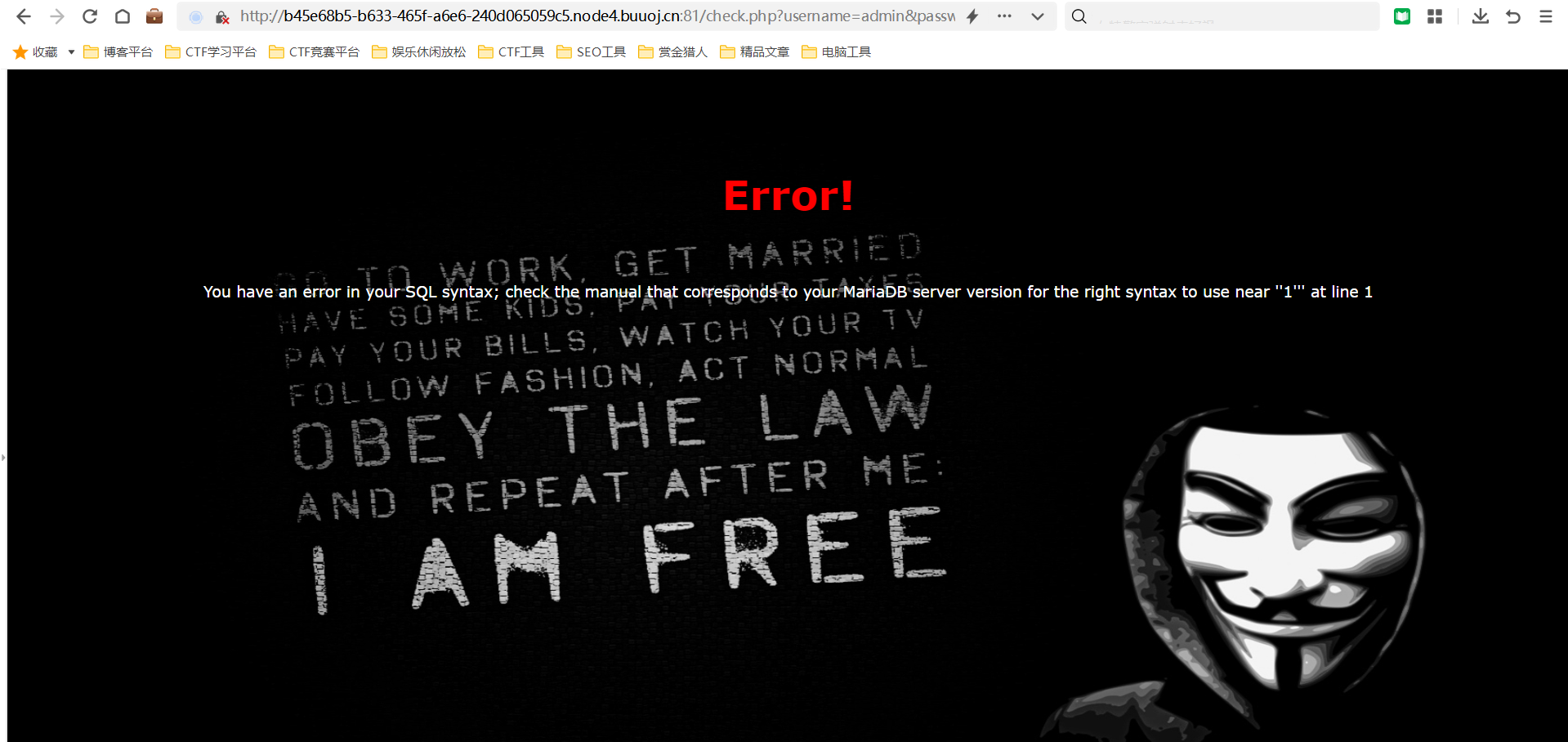Open the apps grid extensions icon
This screenshot has width=1568, height=742.
[x=1435, y=16]
